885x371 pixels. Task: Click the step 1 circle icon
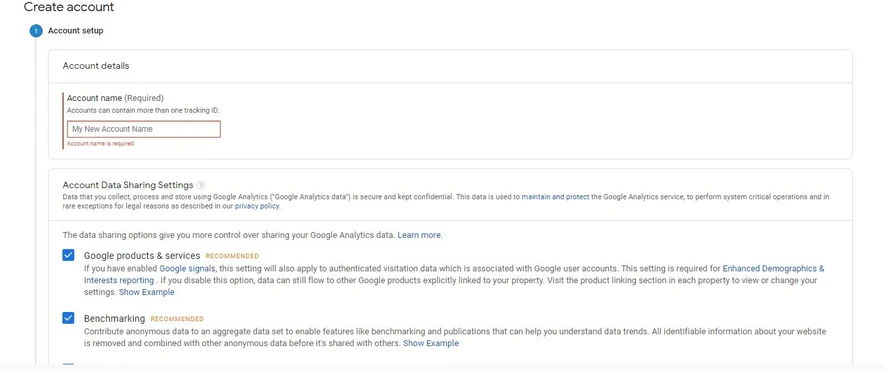(36, 31)
